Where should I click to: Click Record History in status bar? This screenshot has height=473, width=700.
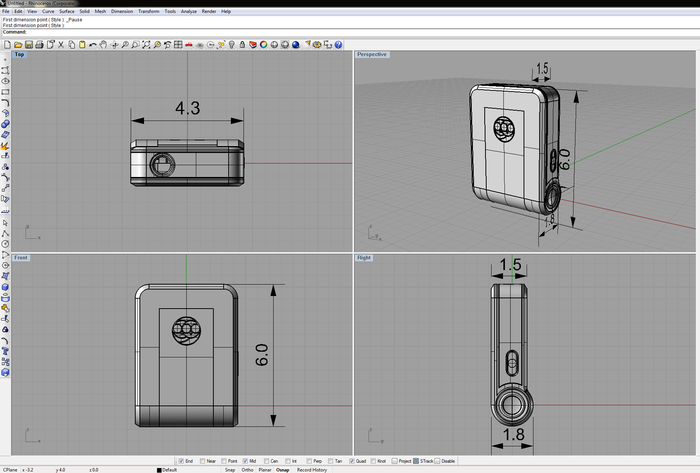(x=312, y=470)
